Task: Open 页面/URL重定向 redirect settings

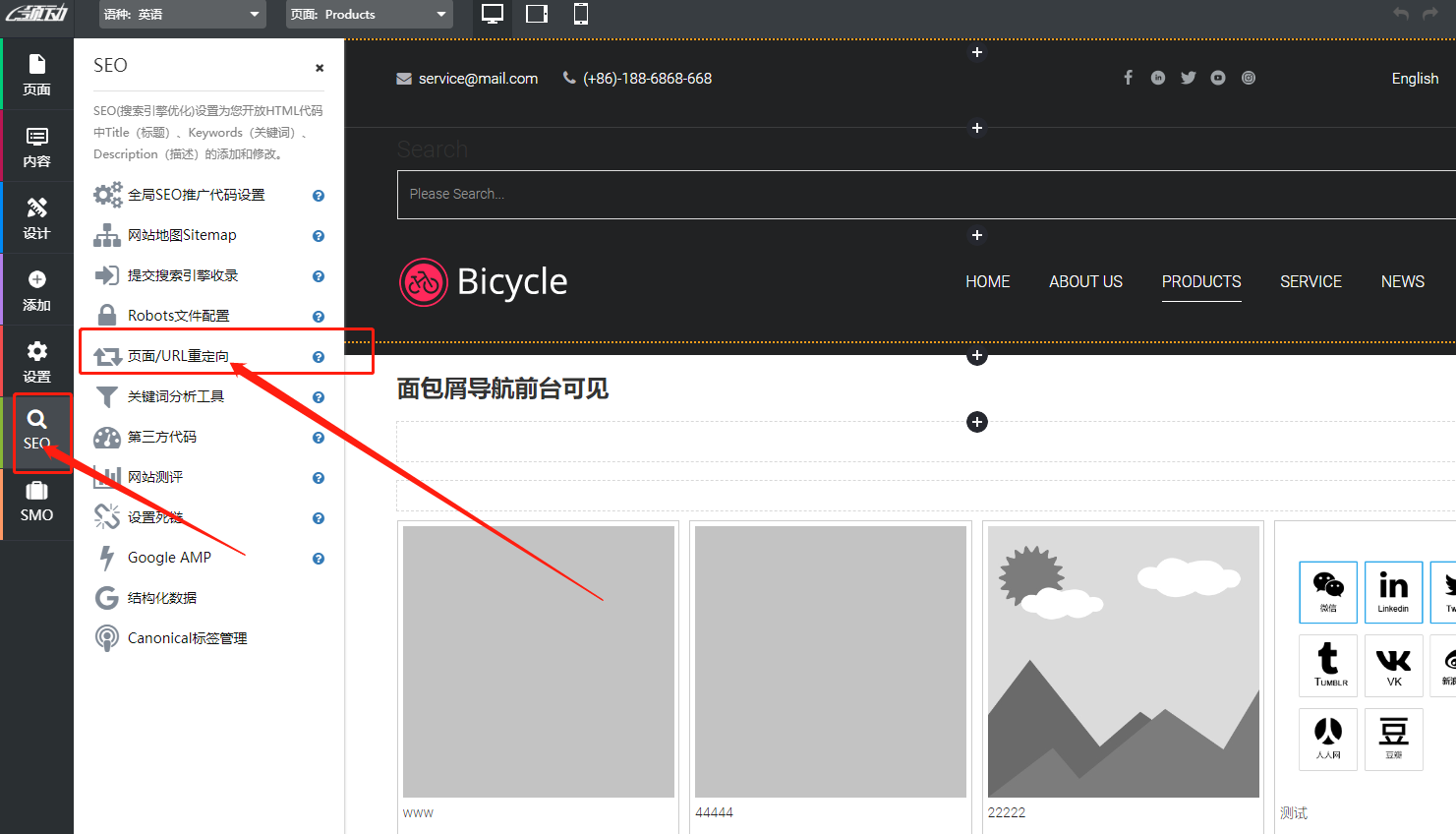Action: (178, 356)
